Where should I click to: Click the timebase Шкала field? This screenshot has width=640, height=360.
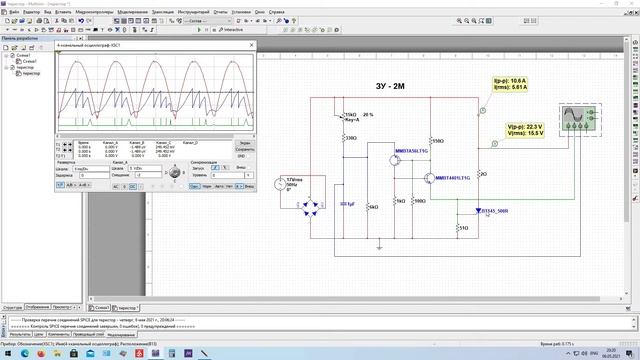coord(91,169)
